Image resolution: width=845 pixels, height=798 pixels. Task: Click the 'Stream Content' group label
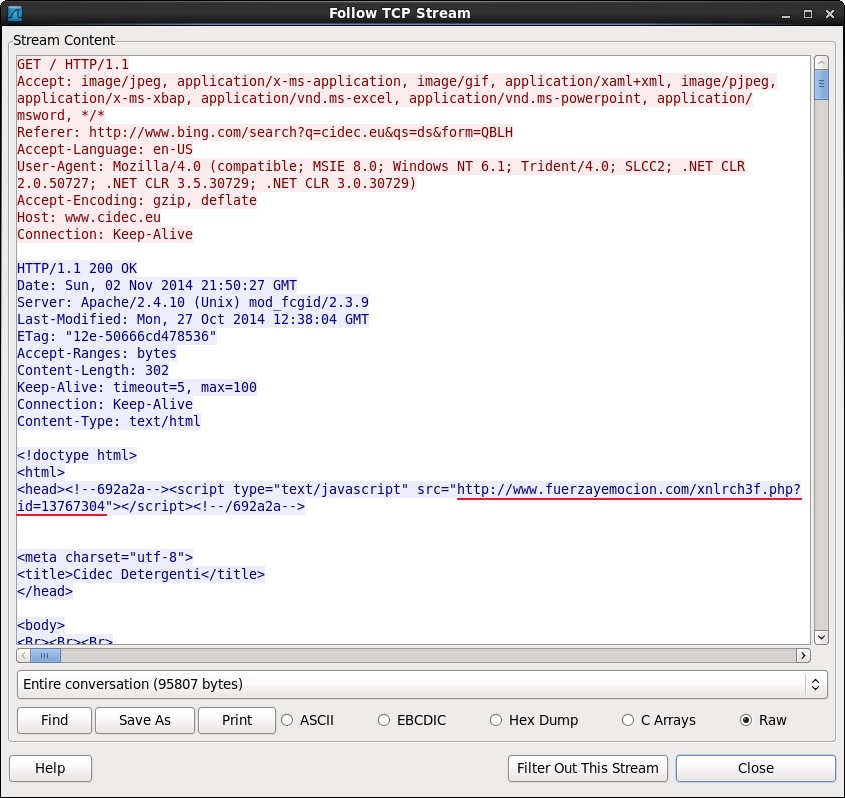(64, 40)
